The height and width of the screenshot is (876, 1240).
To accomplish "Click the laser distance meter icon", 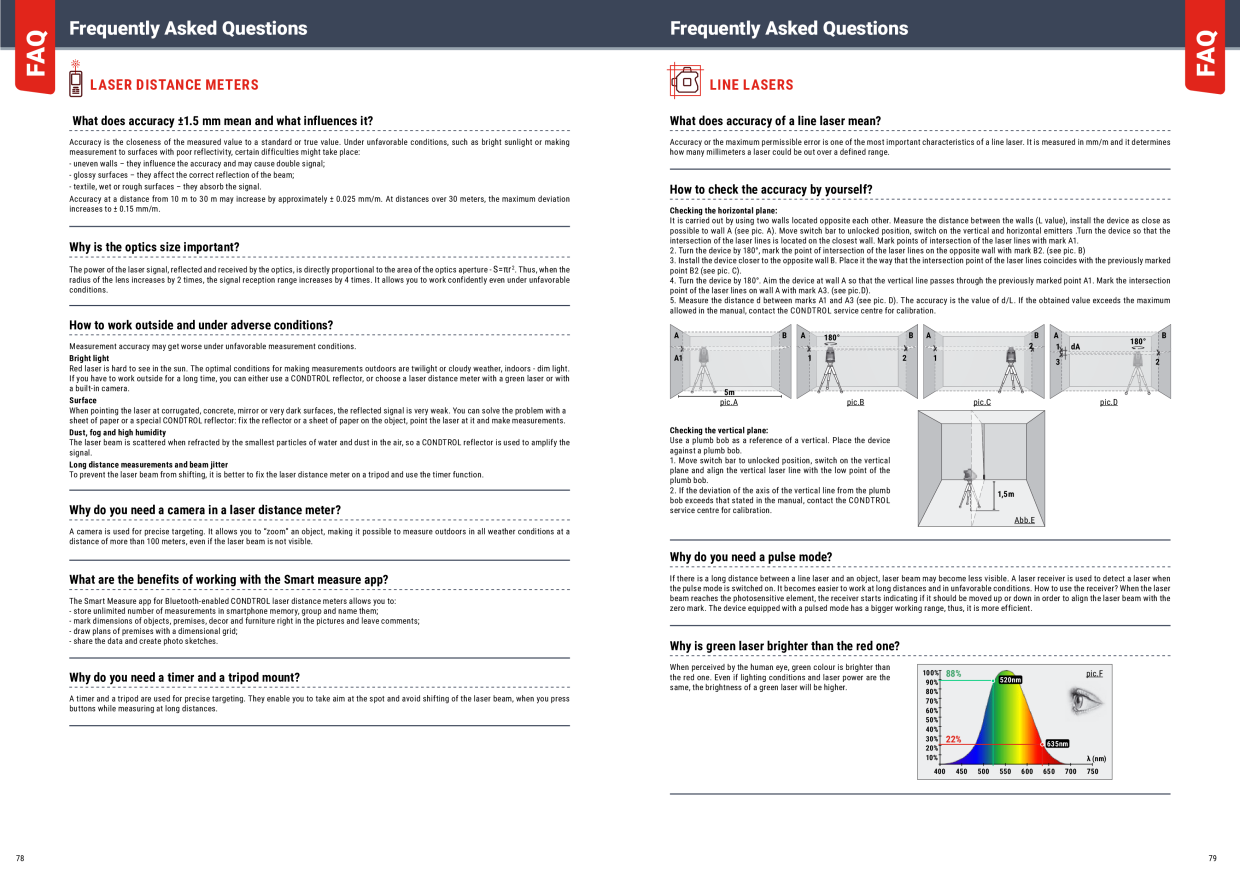I will tap(75, 79).
